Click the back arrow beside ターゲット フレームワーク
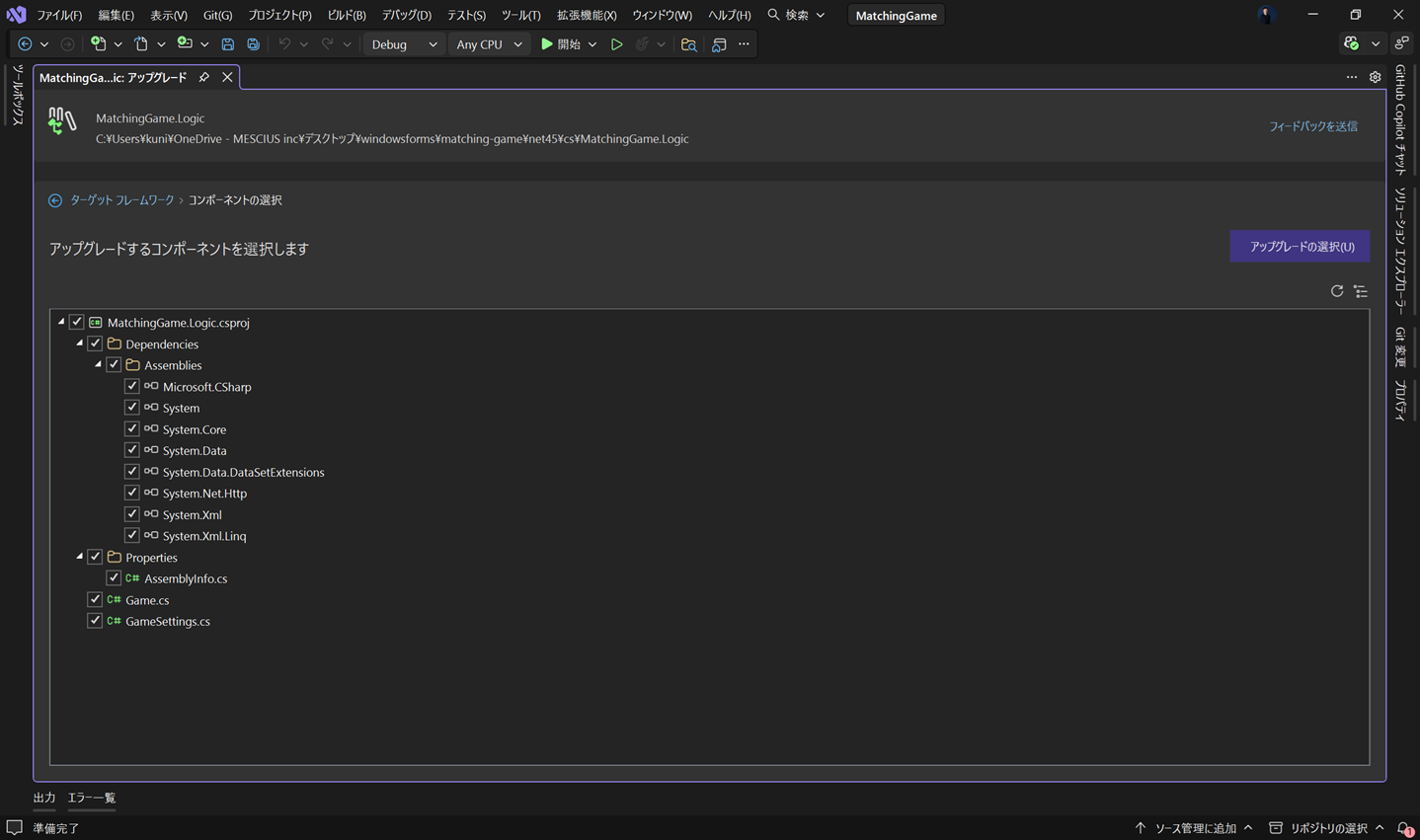The height and width of the screenshot is (840, 1420). [x=55, y=200]
